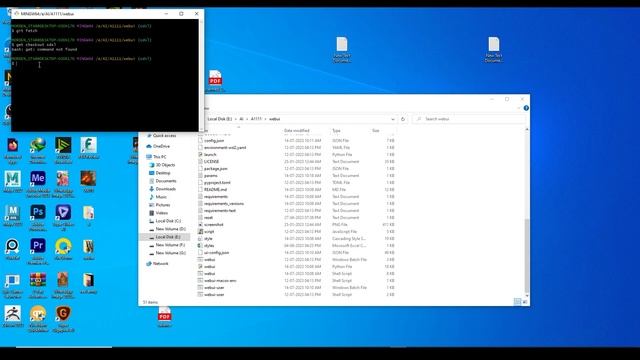Switch Explorer to large icons view
The width and height of the screenshot is (640, 360).
coord(524,302)
